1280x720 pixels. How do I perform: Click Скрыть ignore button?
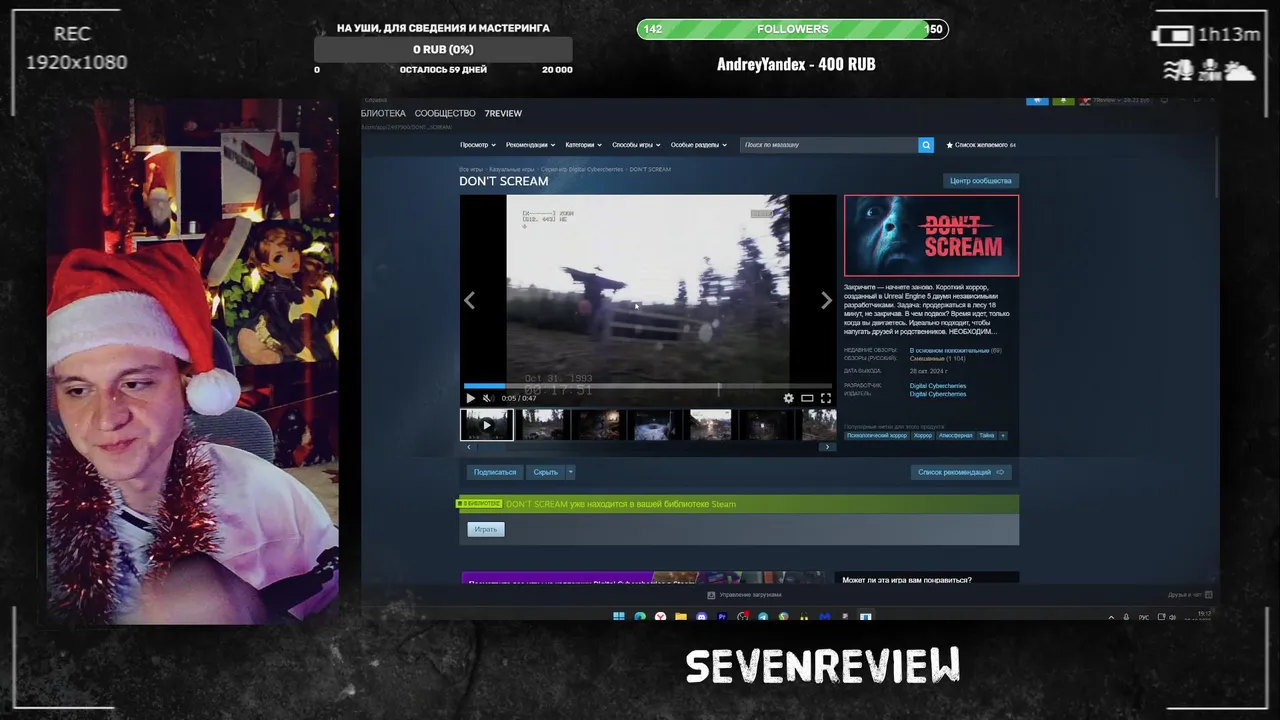coord(545,472)
